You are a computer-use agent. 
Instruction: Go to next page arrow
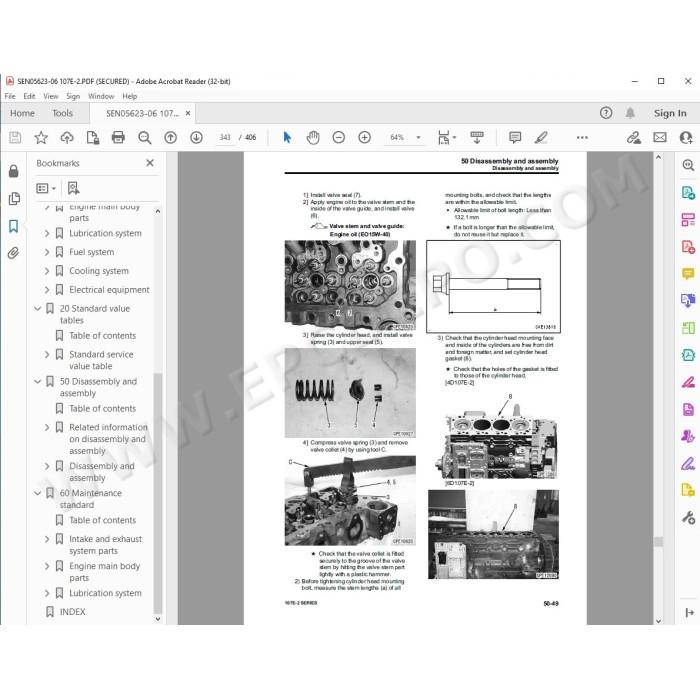pyautogui.click(x=196, y=138)
